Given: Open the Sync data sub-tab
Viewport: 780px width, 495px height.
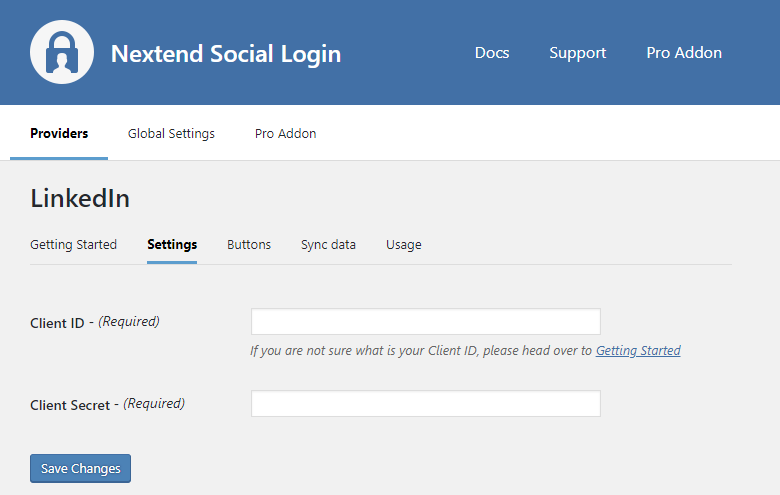Looking at the screenshot, I should coord(328,244).
